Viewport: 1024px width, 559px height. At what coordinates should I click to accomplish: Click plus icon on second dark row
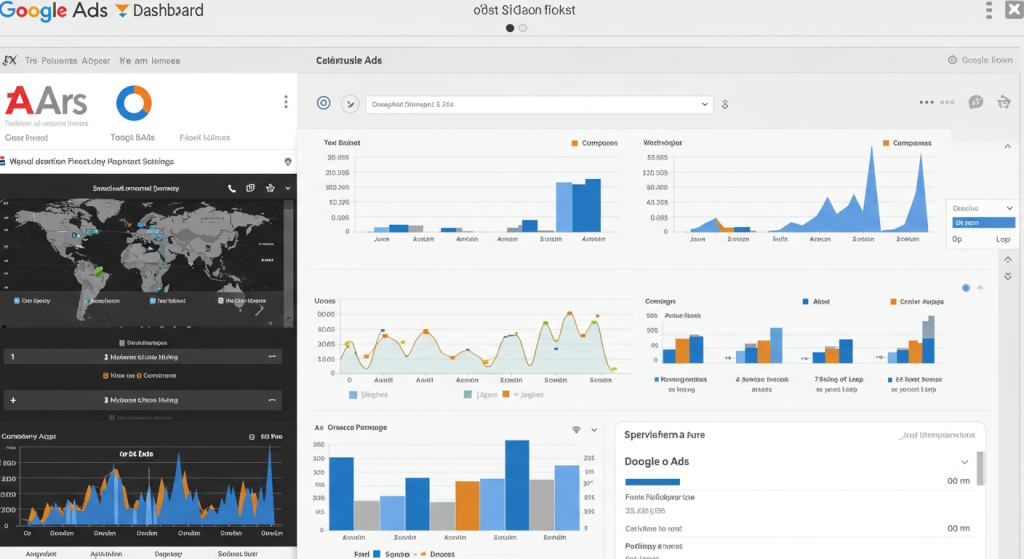13,400
